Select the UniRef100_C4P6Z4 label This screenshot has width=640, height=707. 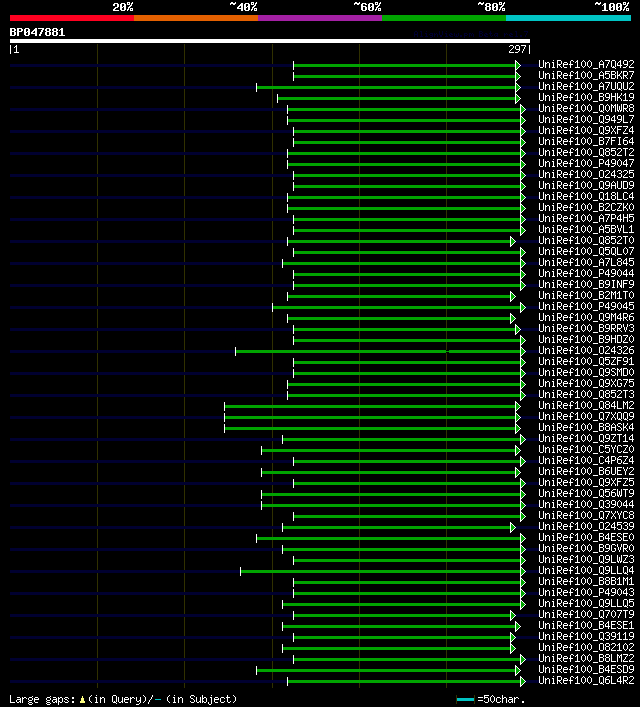(x=586, y=460)
